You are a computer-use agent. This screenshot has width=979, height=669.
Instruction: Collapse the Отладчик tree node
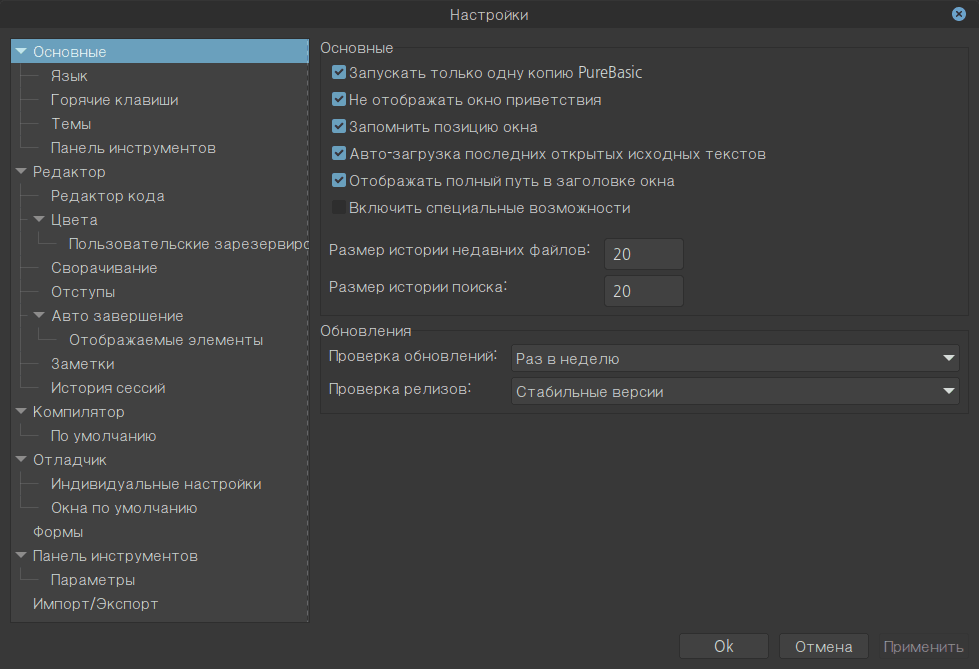click(20, 460)
